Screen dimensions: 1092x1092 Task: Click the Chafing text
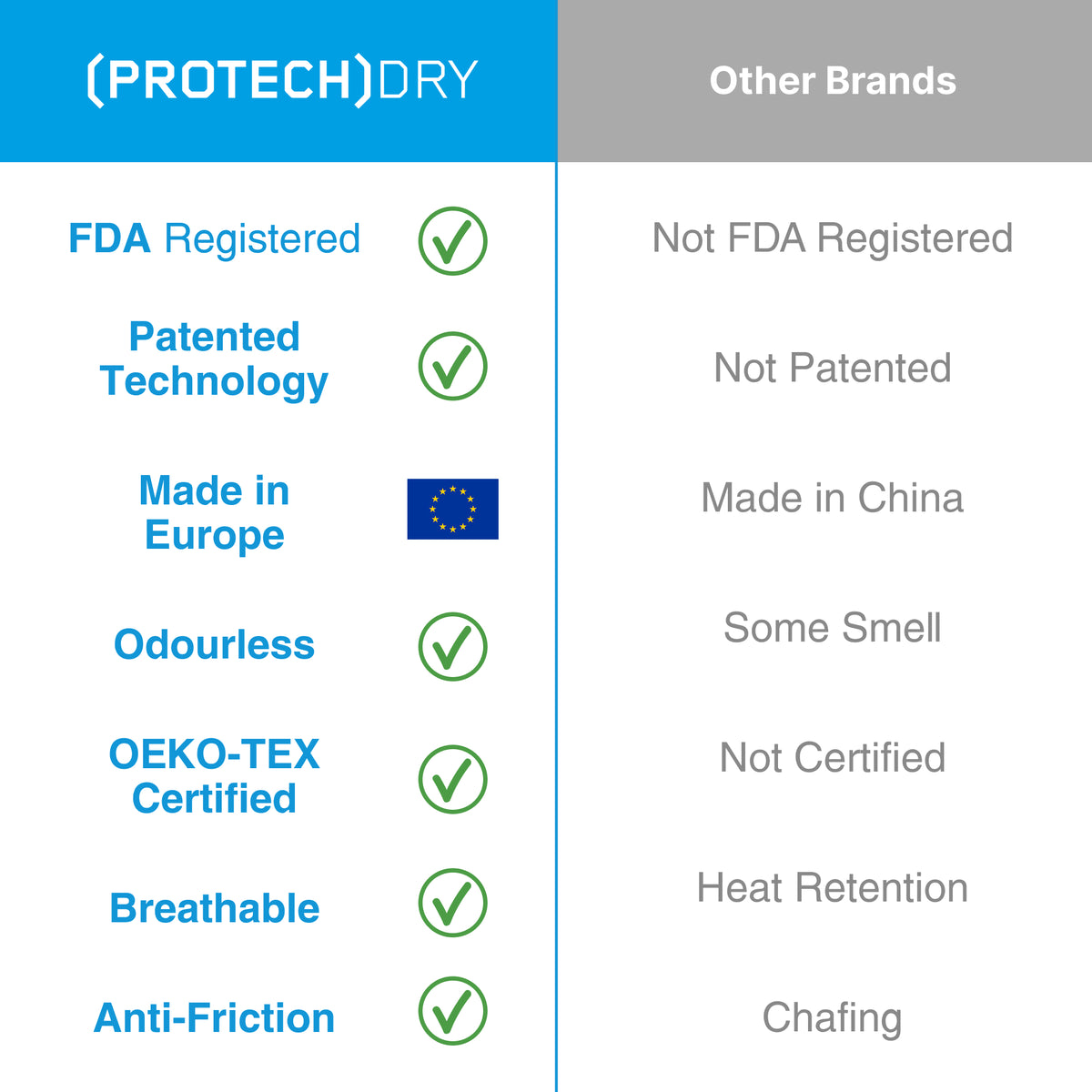click(833, 1018)
